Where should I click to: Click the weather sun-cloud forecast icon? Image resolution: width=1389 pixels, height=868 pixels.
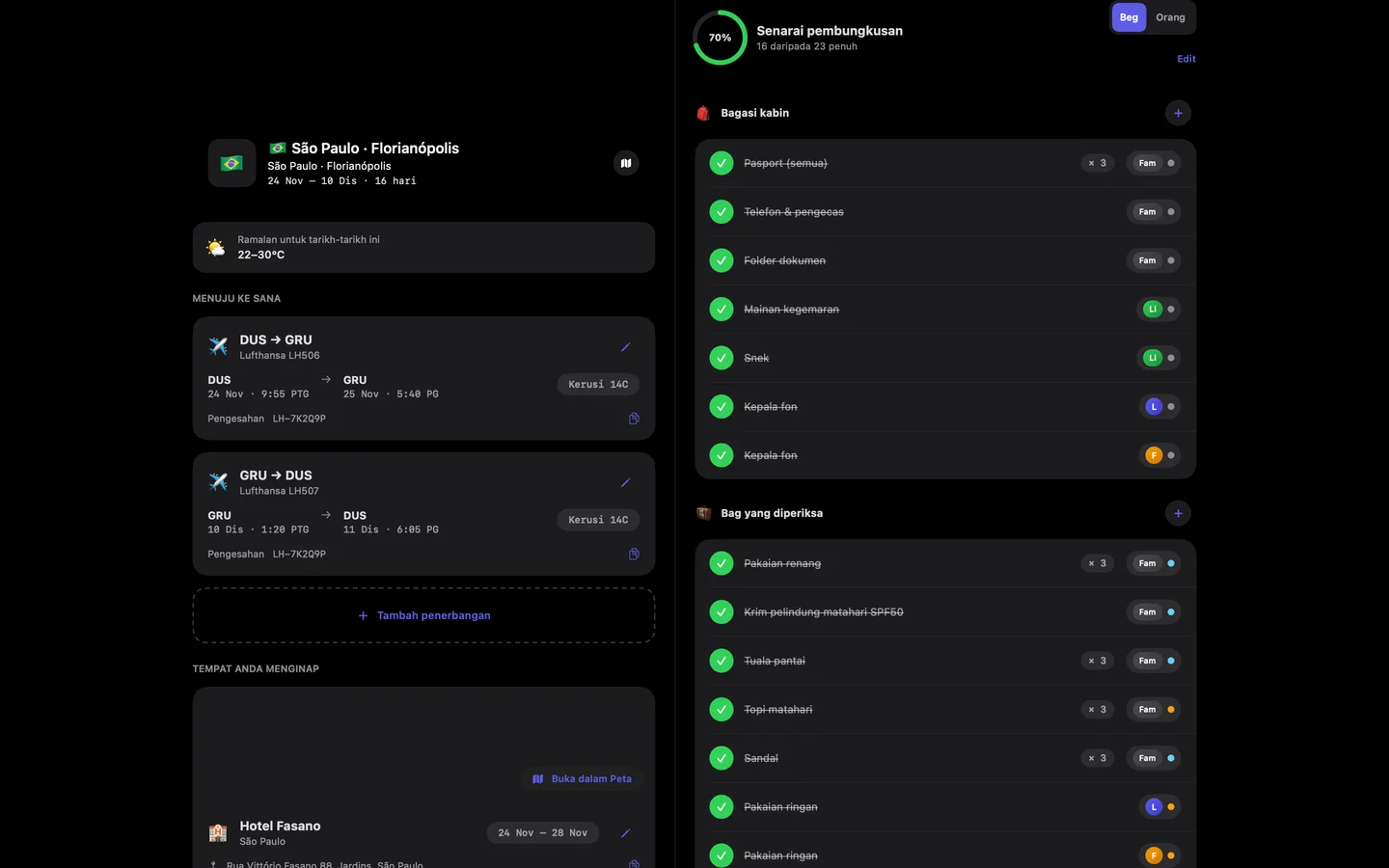click(x=215, y=248)
